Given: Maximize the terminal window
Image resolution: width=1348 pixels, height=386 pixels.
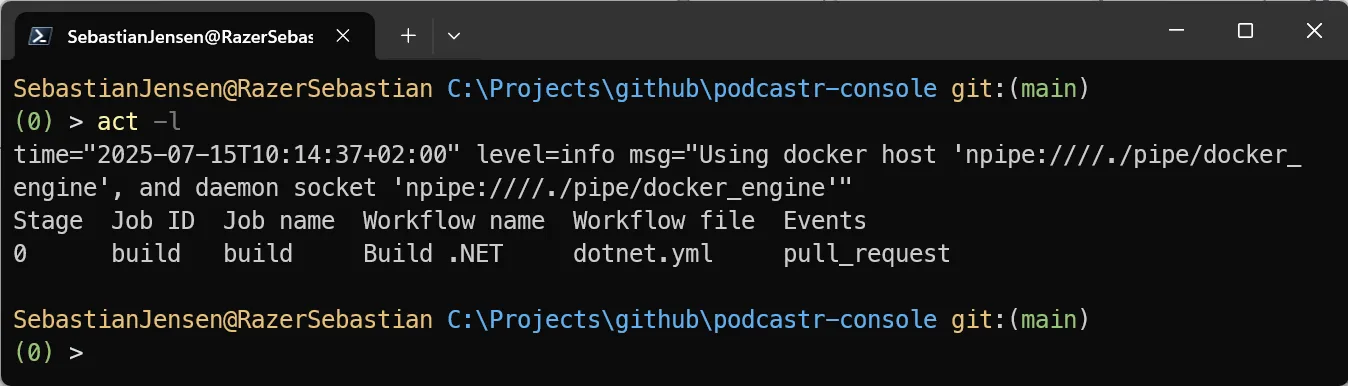Looking at the screenshot, I should [x=1245, y=31].
